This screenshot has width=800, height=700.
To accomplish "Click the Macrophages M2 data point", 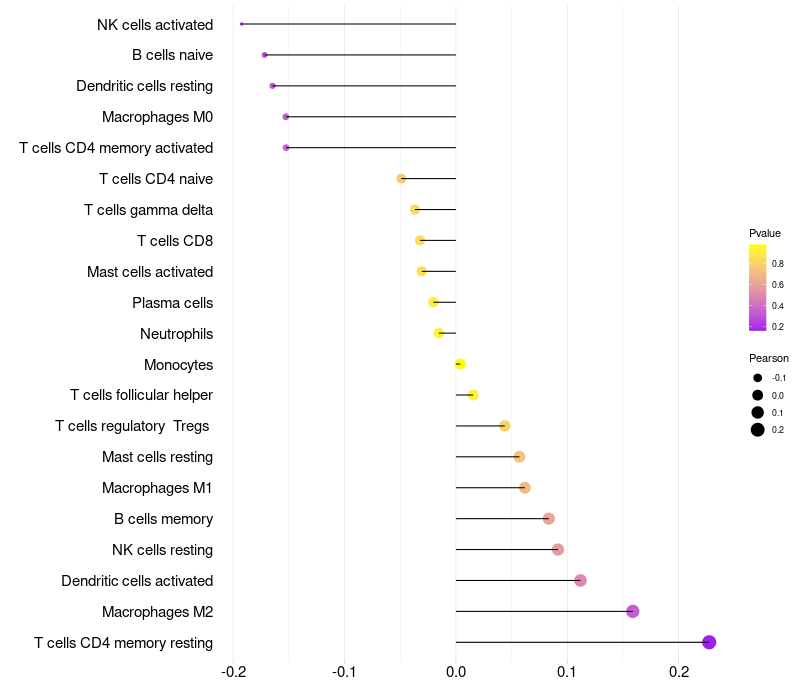I will click(632, 611).
